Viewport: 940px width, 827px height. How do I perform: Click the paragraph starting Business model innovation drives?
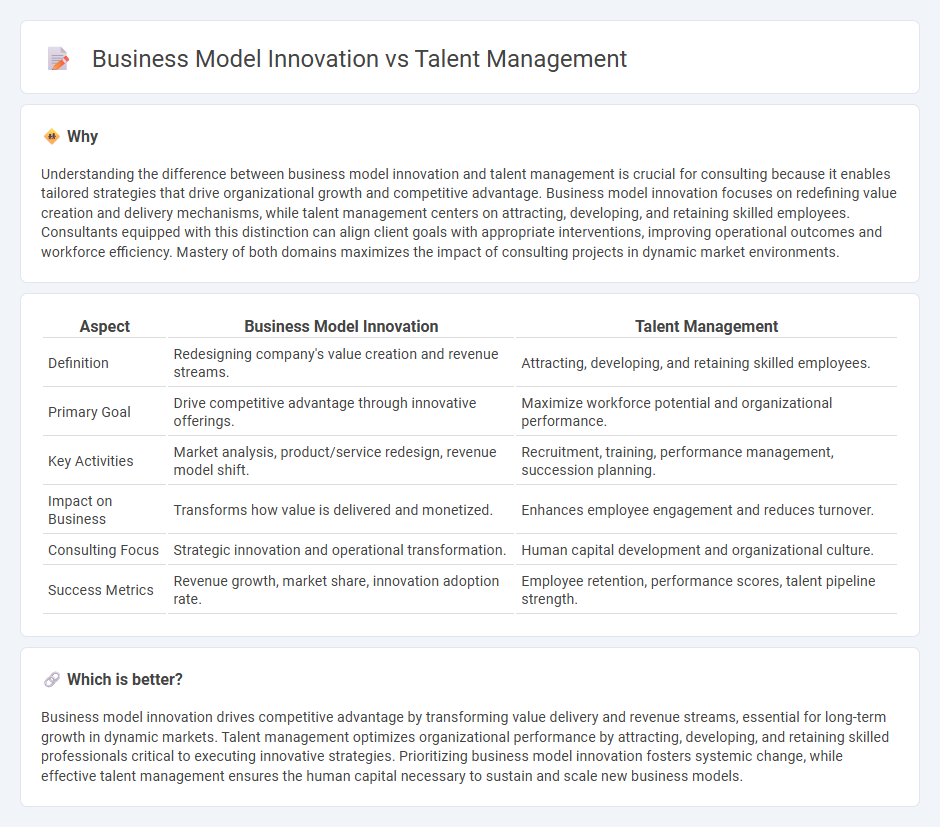pyautogui.click(x=465, y=747)
